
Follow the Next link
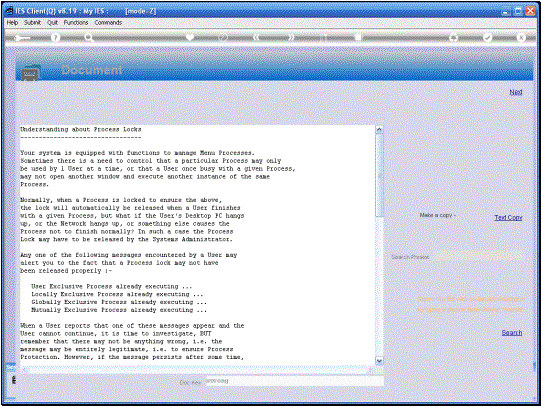516,92
